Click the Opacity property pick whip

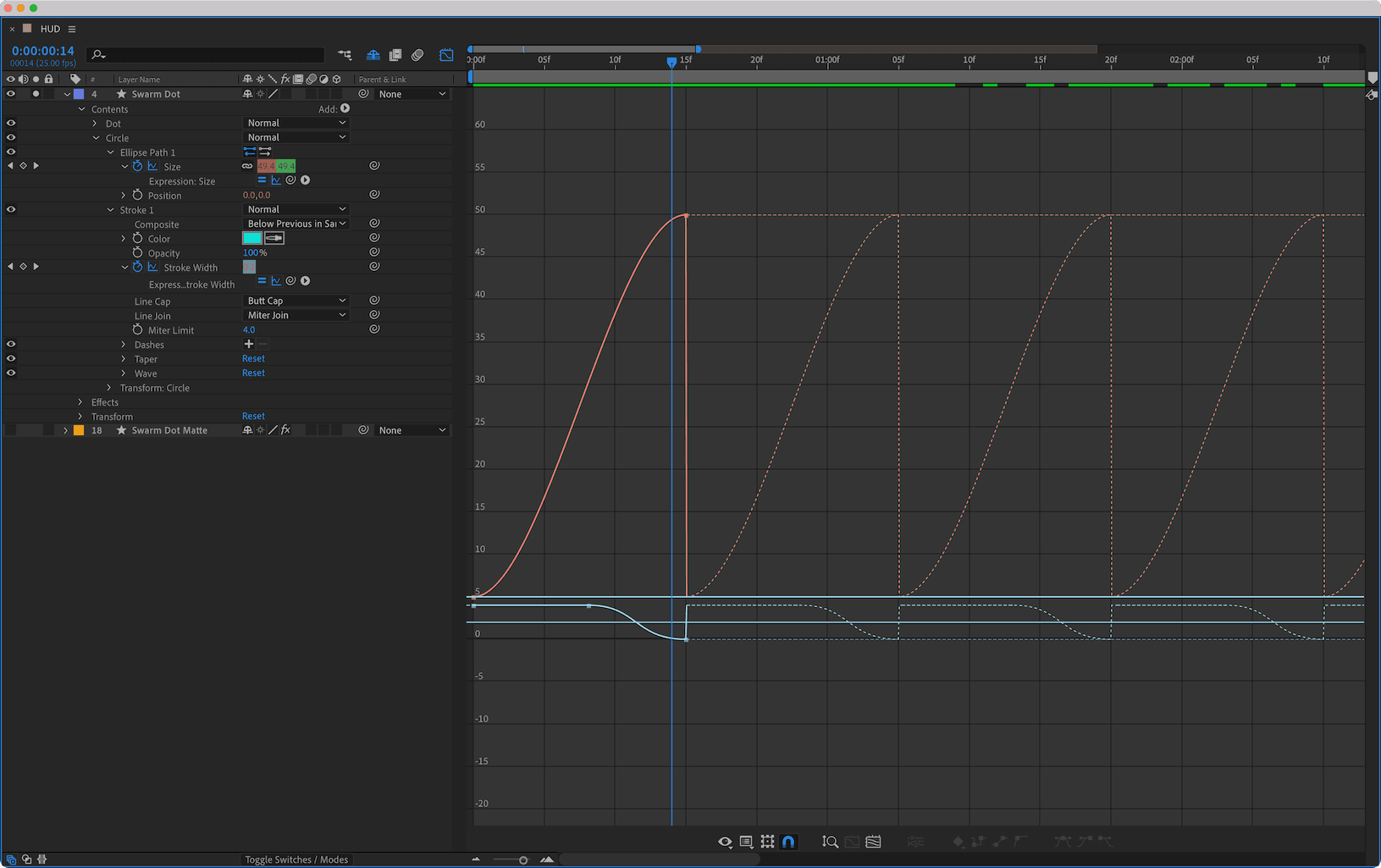pos(374,252)
